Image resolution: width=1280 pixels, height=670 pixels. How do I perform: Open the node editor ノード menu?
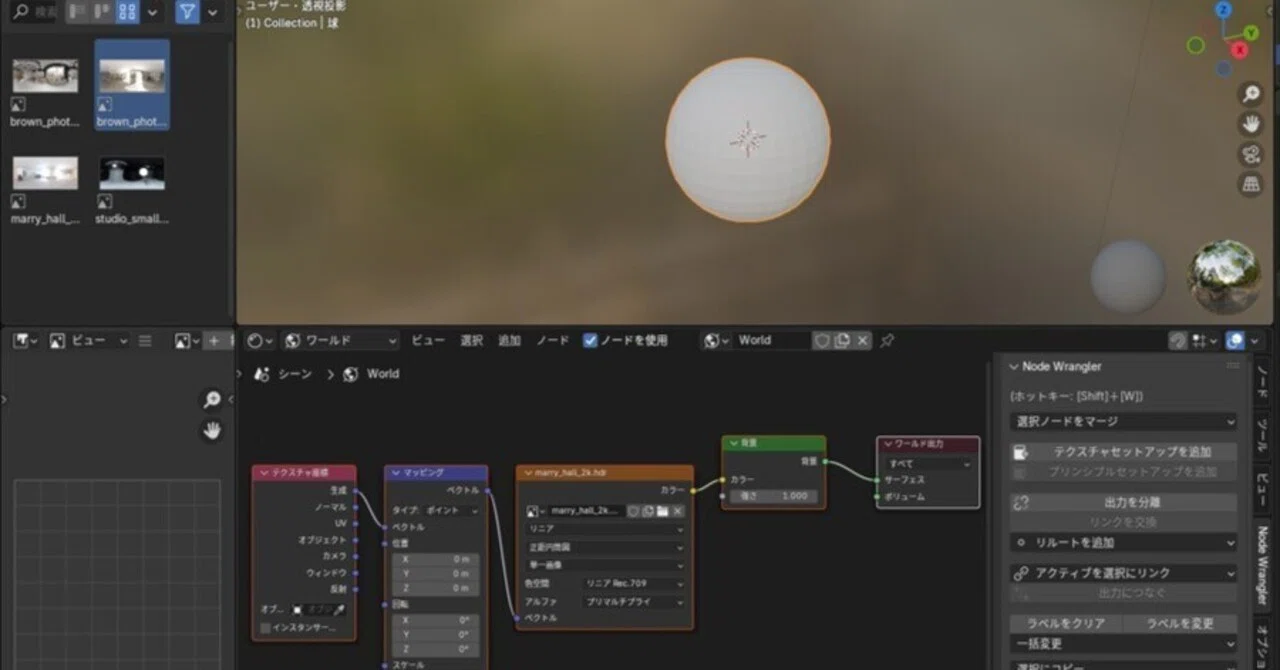click(552, 341)
